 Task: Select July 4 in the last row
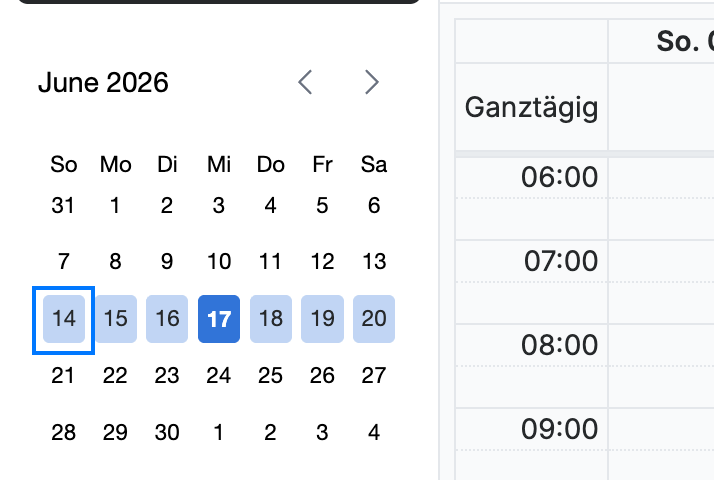[374, 432]
